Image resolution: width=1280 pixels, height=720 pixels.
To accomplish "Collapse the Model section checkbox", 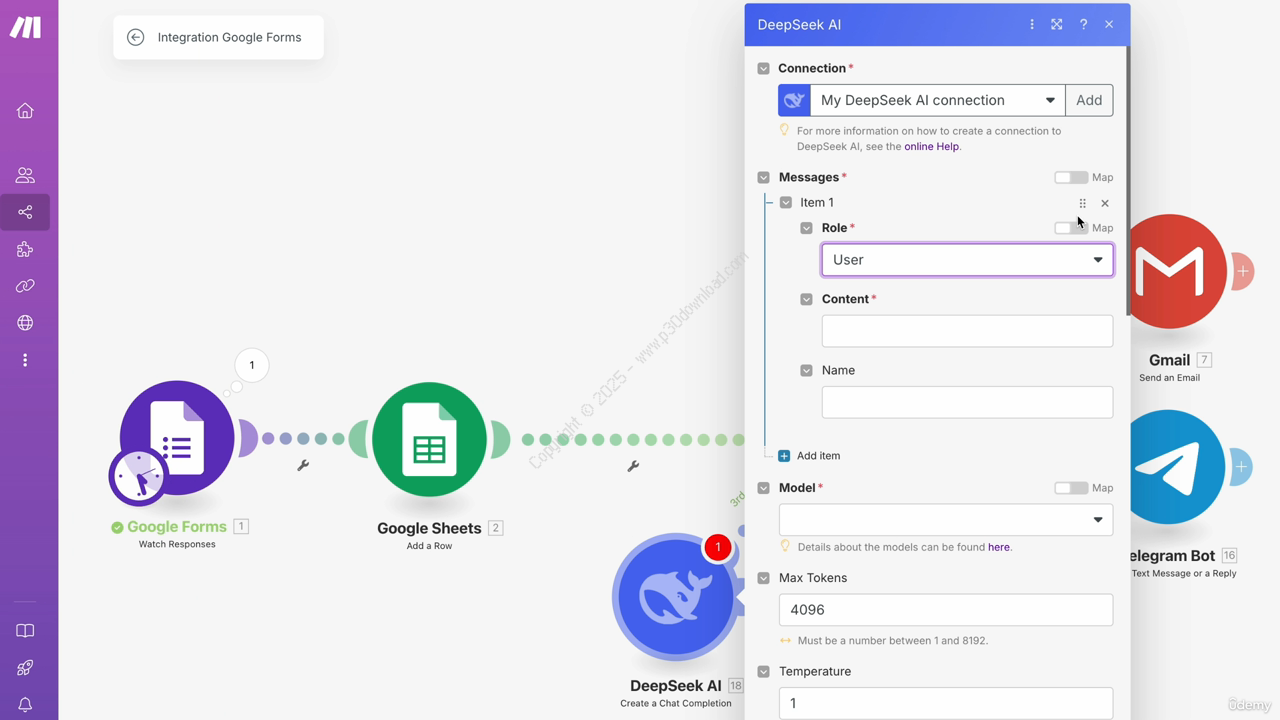I will click(x=764, y=488).
